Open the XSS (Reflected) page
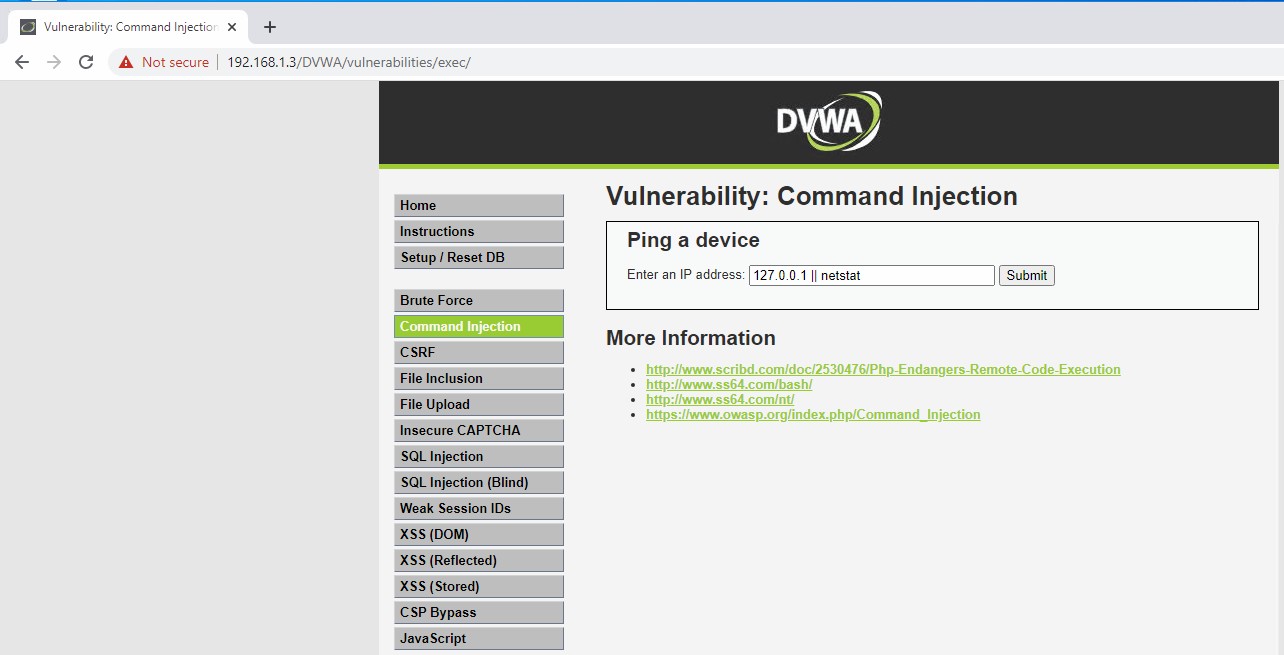 (x=479, y=560)
